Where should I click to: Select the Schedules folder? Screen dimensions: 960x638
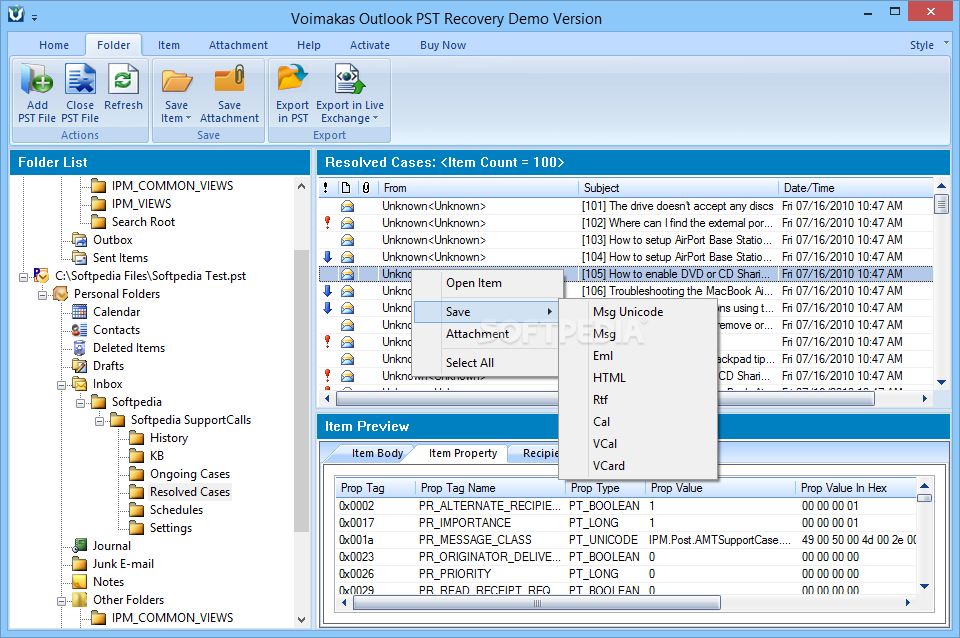click(x=176, y=509)
